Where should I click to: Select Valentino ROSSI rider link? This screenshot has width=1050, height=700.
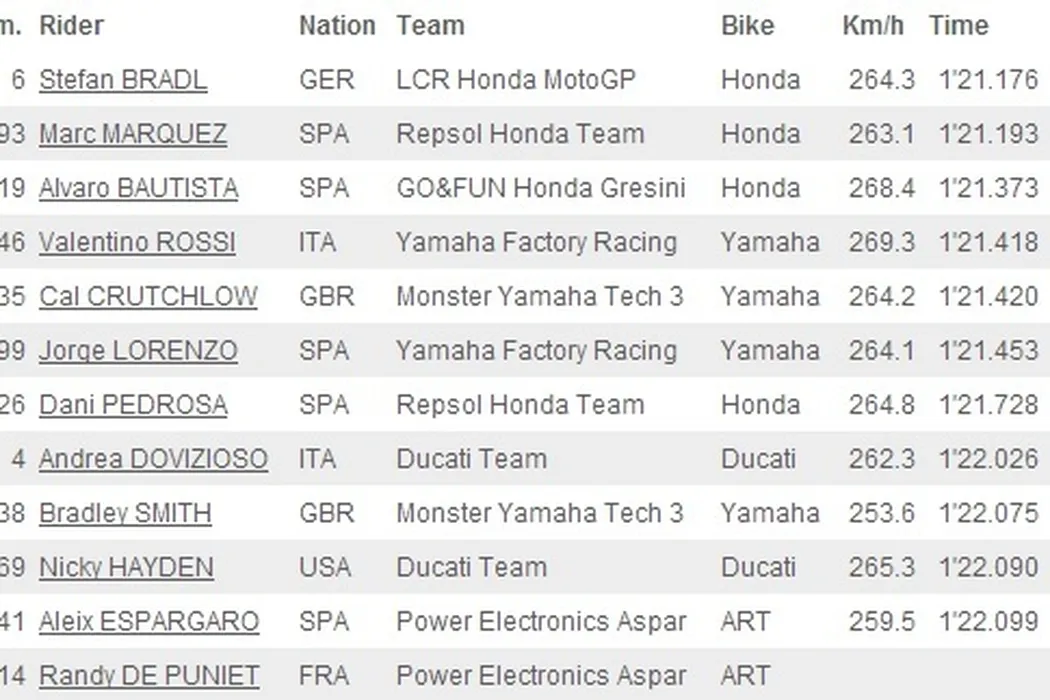point(137,242)
